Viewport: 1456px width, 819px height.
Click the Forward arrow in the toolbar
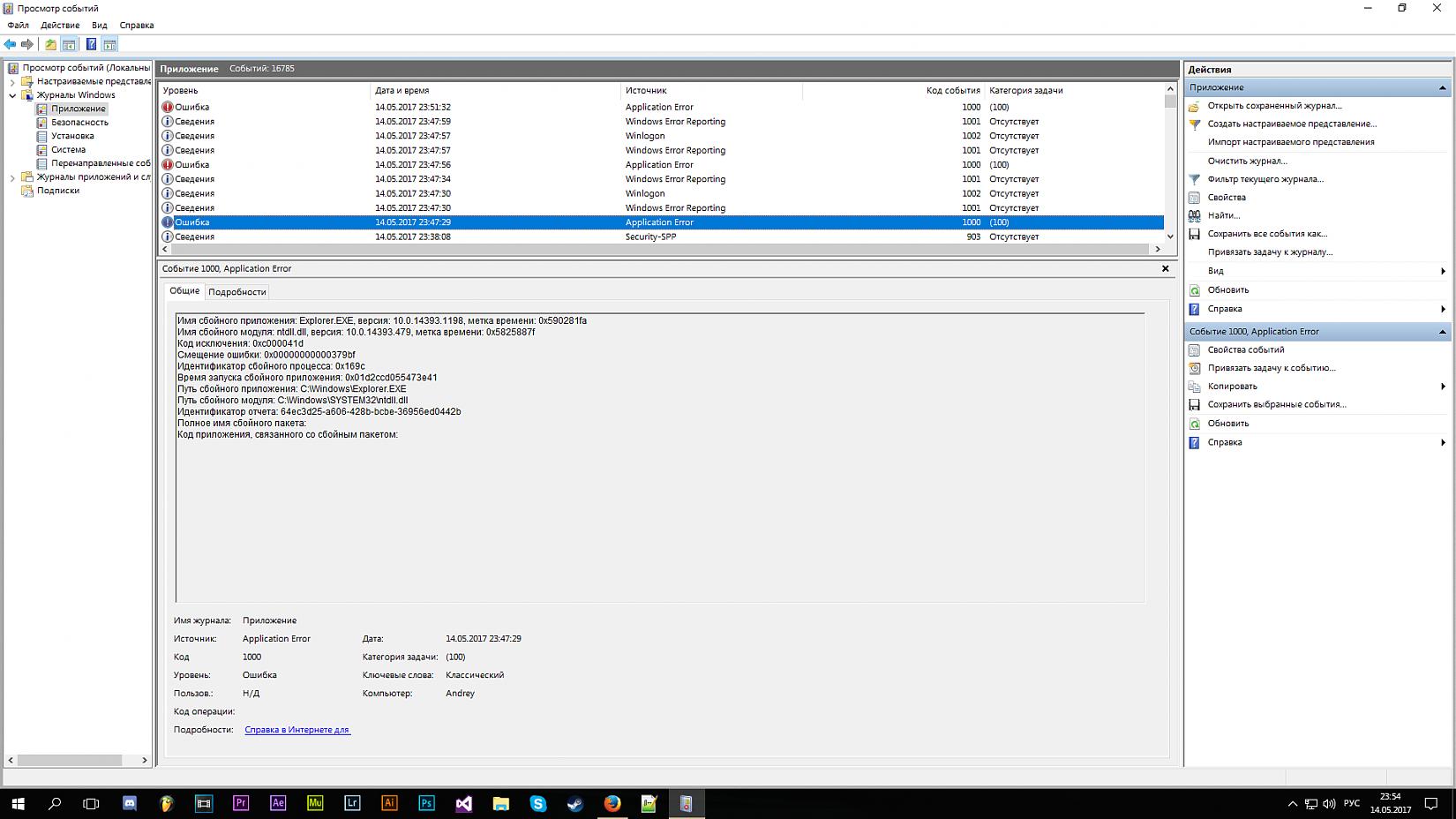[27, 44]
